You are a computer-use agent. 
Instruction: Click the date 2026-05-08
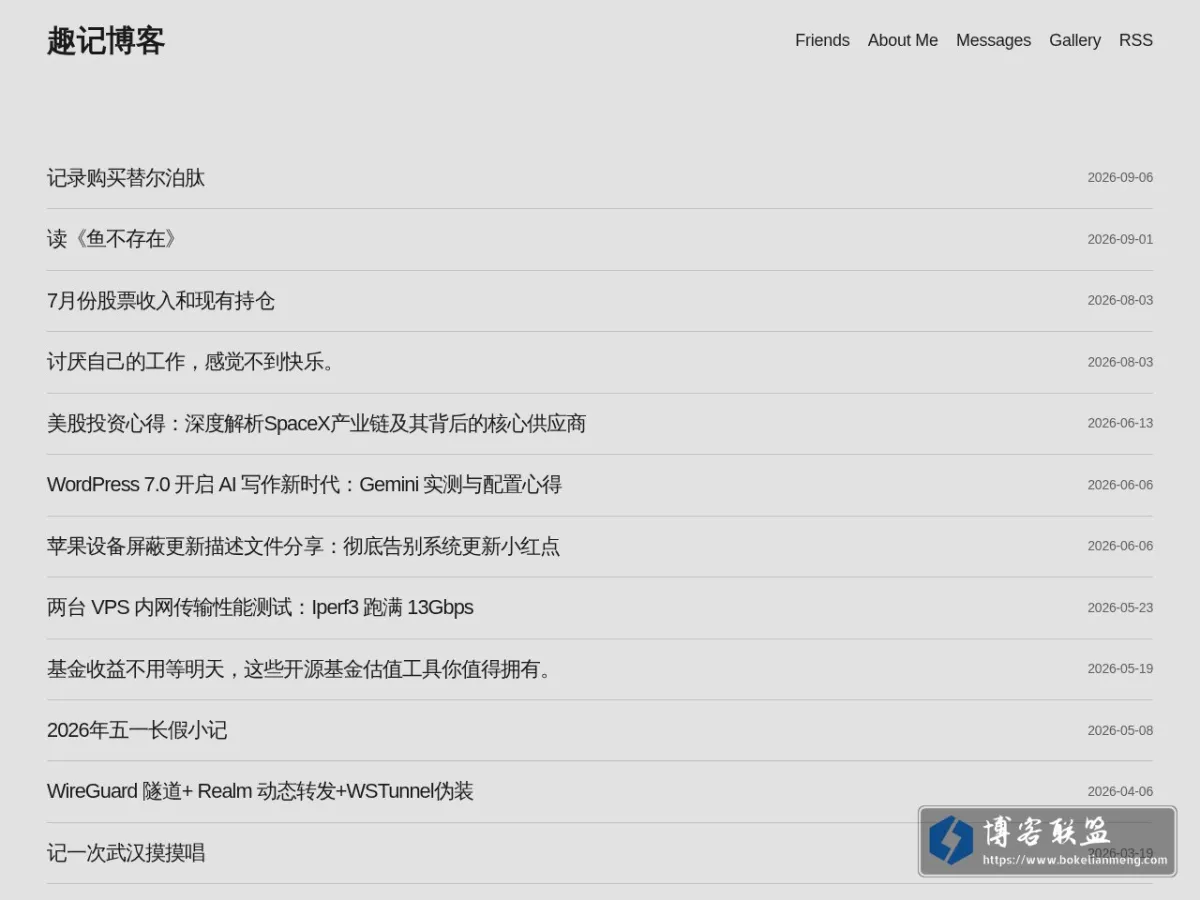1120,731
